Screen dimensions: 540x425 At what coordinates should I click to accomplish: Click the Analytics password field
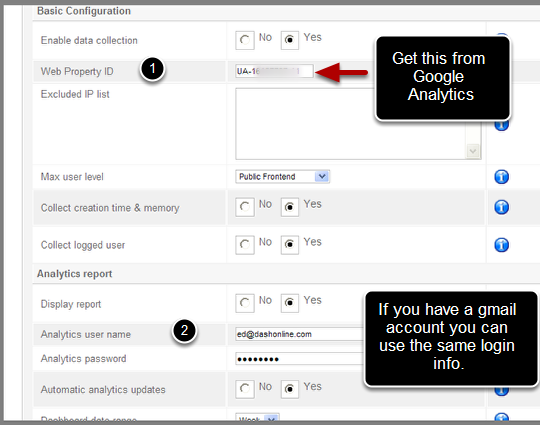tap(300, 359)
